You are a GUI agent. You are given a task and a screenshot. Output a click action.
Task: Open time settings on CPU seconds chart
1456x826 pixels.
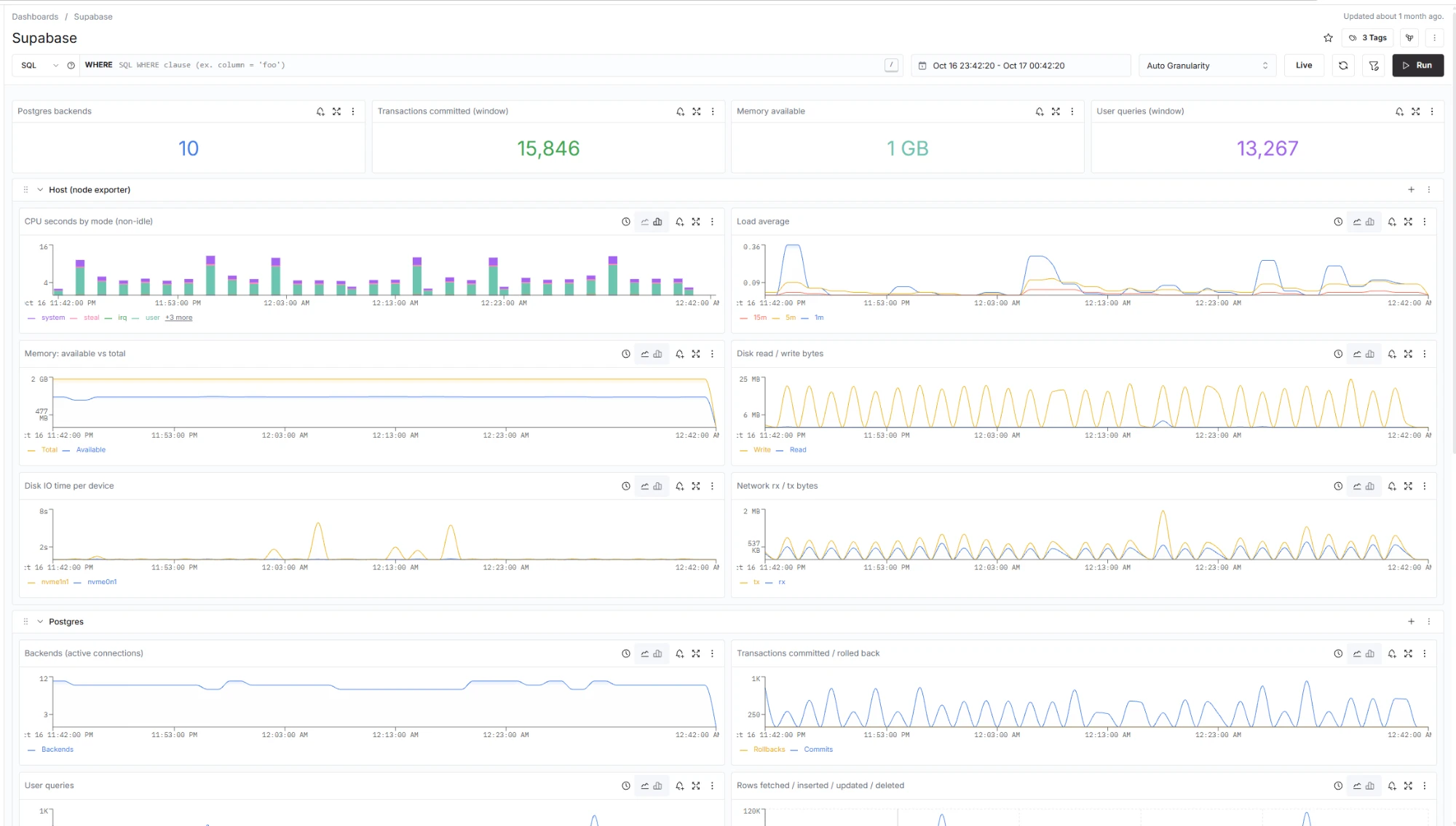[625, 222]
